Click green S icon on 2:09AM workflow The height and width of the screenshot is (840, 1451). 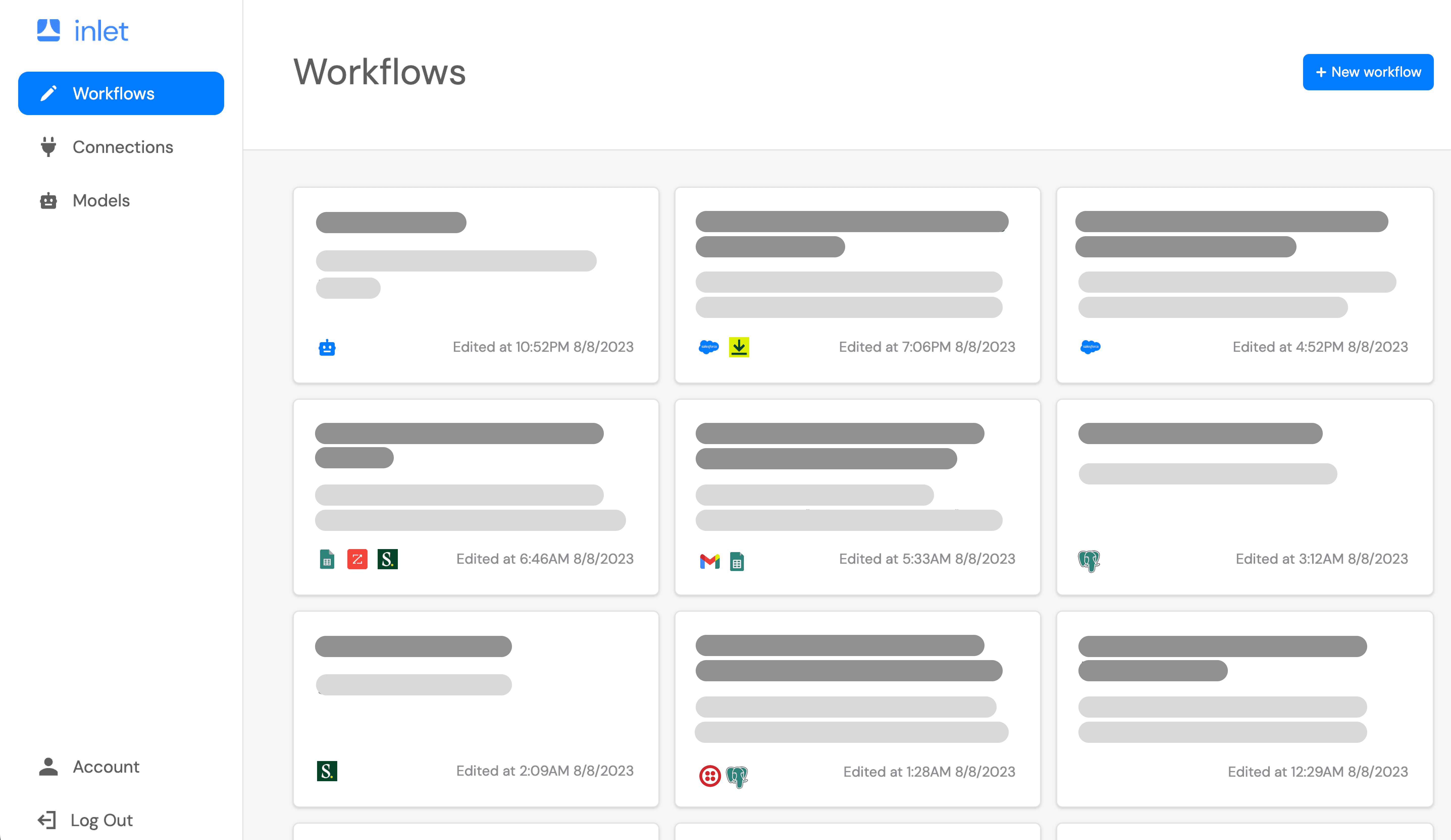[x=327, y=771]
